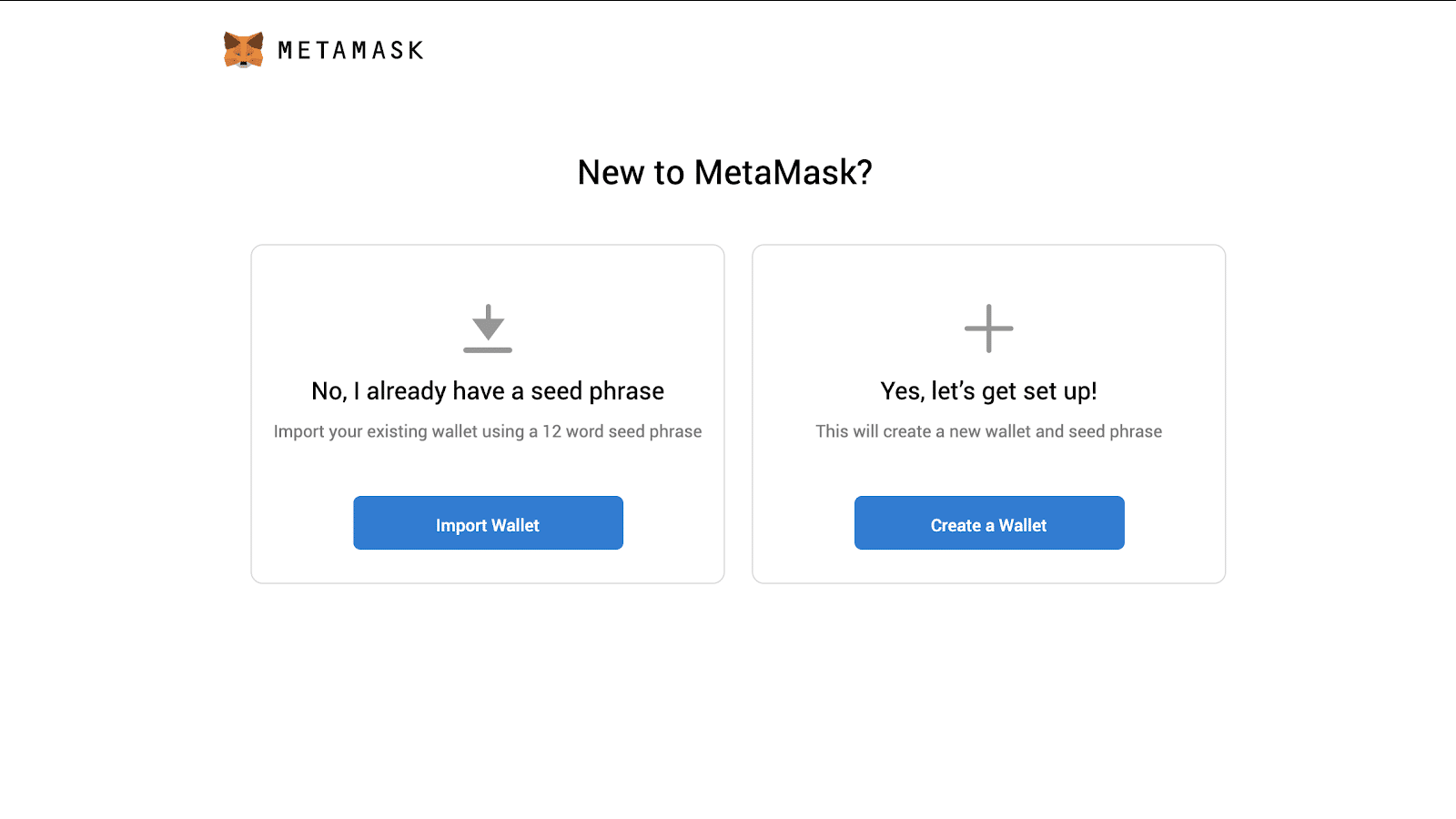Click the horizontal bar under the import arrow

pos(488,349)
